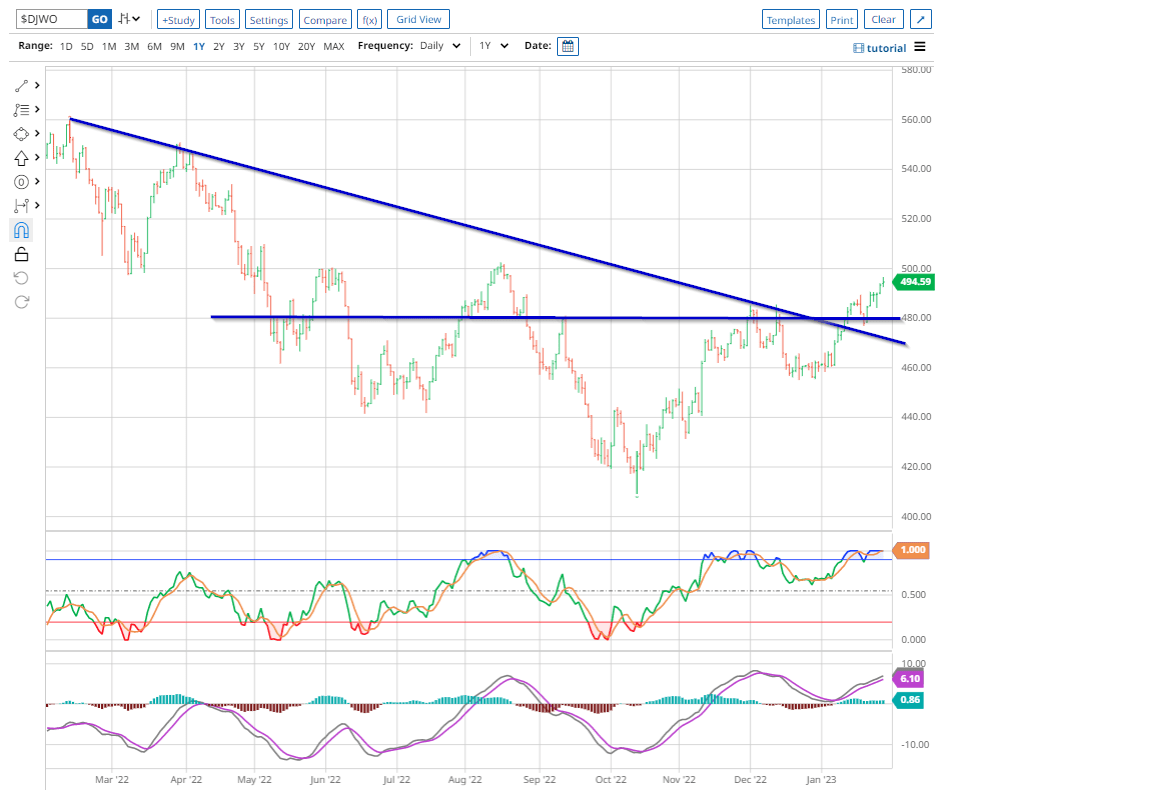
Task: Open the Frequency Daily dropdown
Action: (438, 45)
